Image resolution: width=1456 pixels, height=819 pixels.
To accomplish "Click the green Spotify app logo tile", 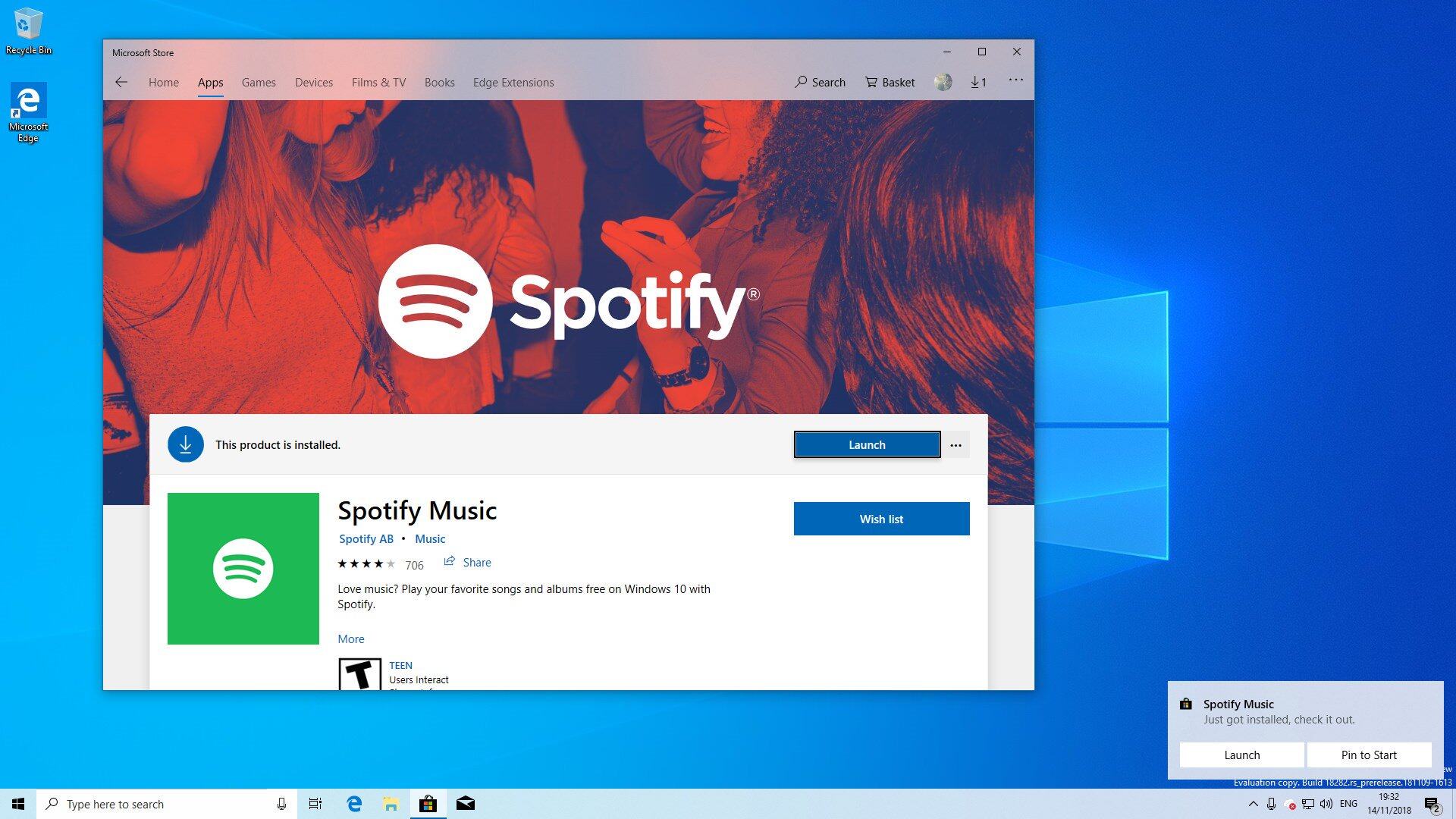I will 243,569.
